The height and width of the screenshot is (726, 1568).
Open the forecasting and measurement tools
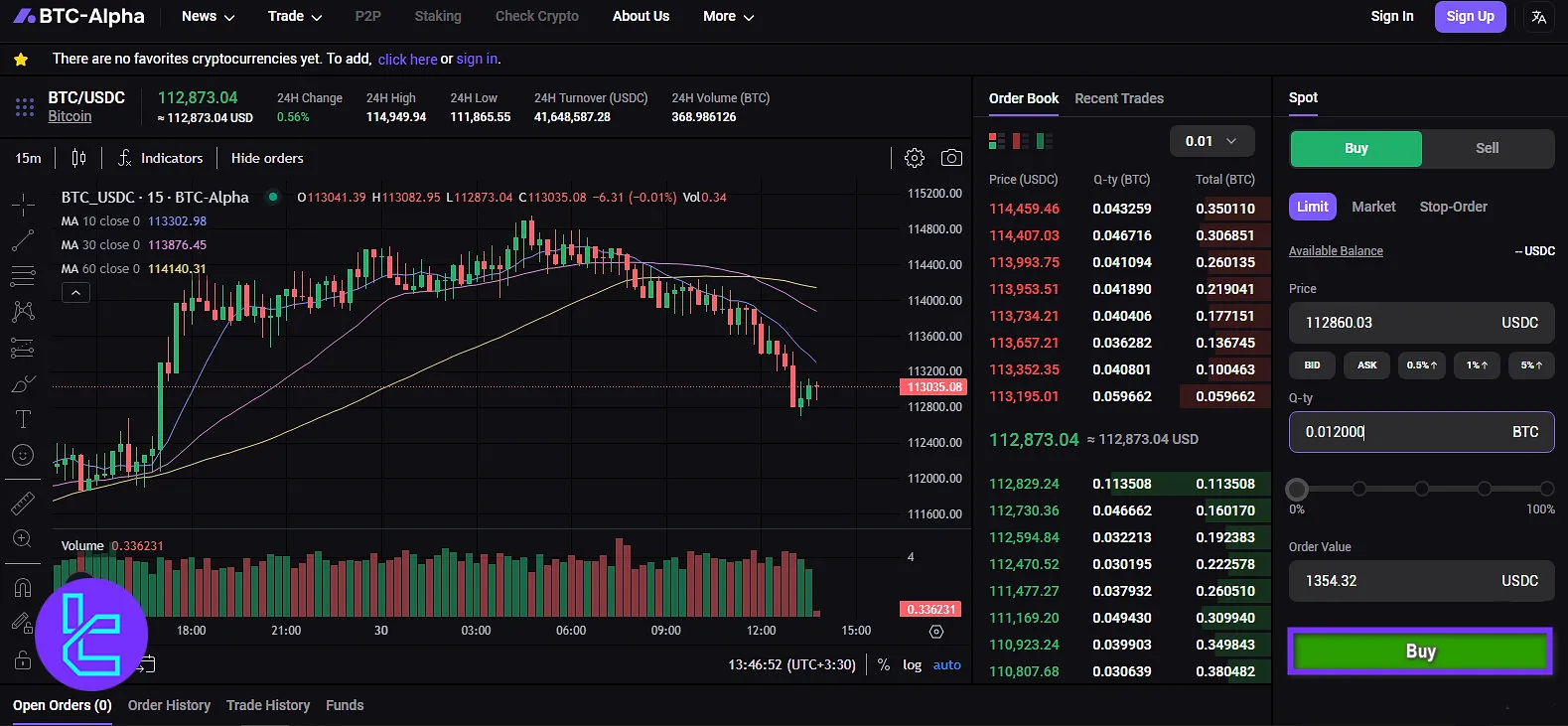[23, 348]
